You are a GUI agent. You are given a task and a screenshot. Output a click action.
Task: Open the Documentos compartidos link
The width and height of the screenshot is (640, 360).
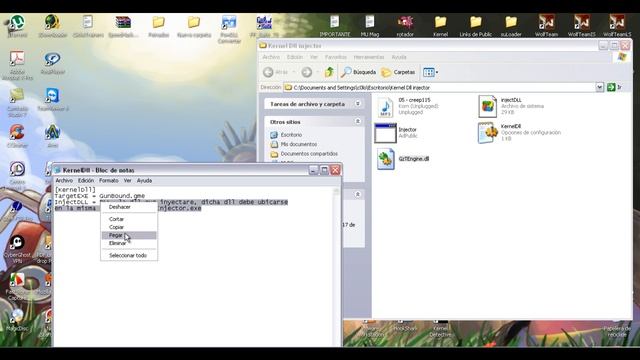pos(309,154)
